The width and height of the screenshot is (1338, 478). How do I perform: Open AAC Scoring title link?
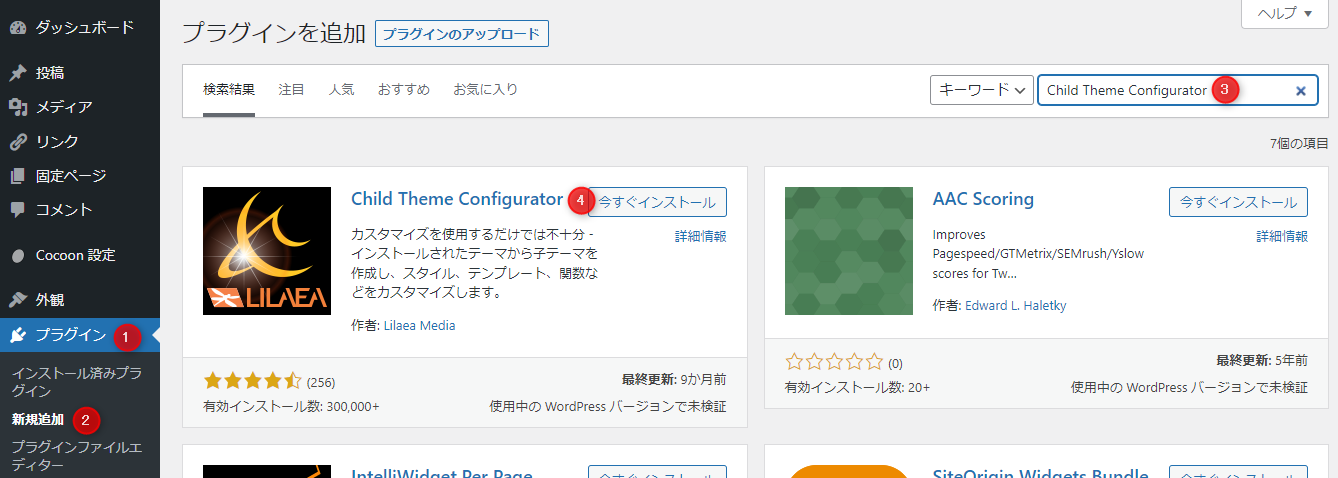983,199
